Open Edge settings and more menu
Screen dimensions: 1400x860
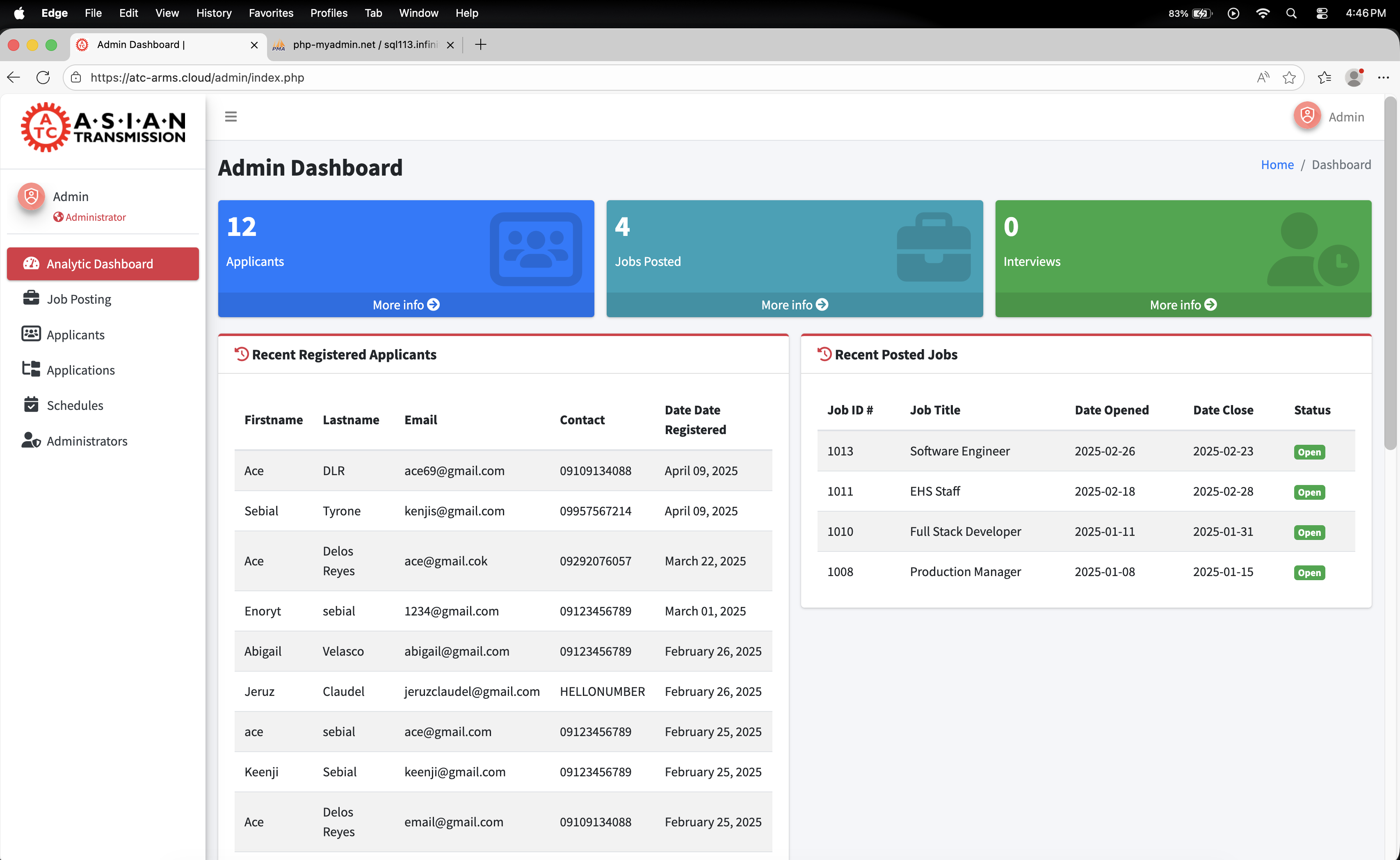coord(1383,78)
